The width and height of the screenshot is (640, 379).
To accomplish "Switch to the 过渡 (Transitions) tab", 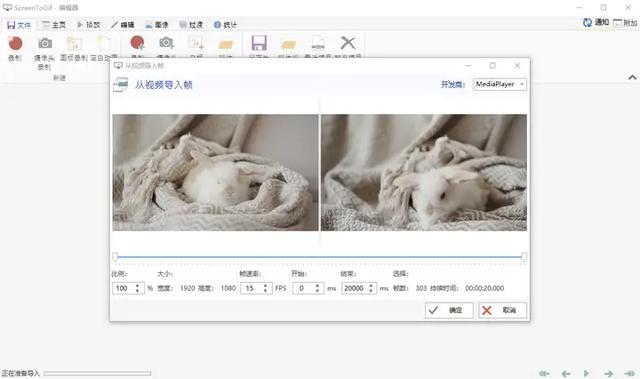I will tap(191, 25).
